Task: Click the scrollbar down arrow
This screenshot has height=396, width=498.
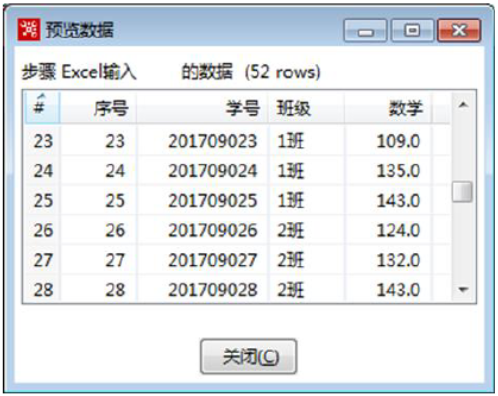Action: [x=463, y=289]
